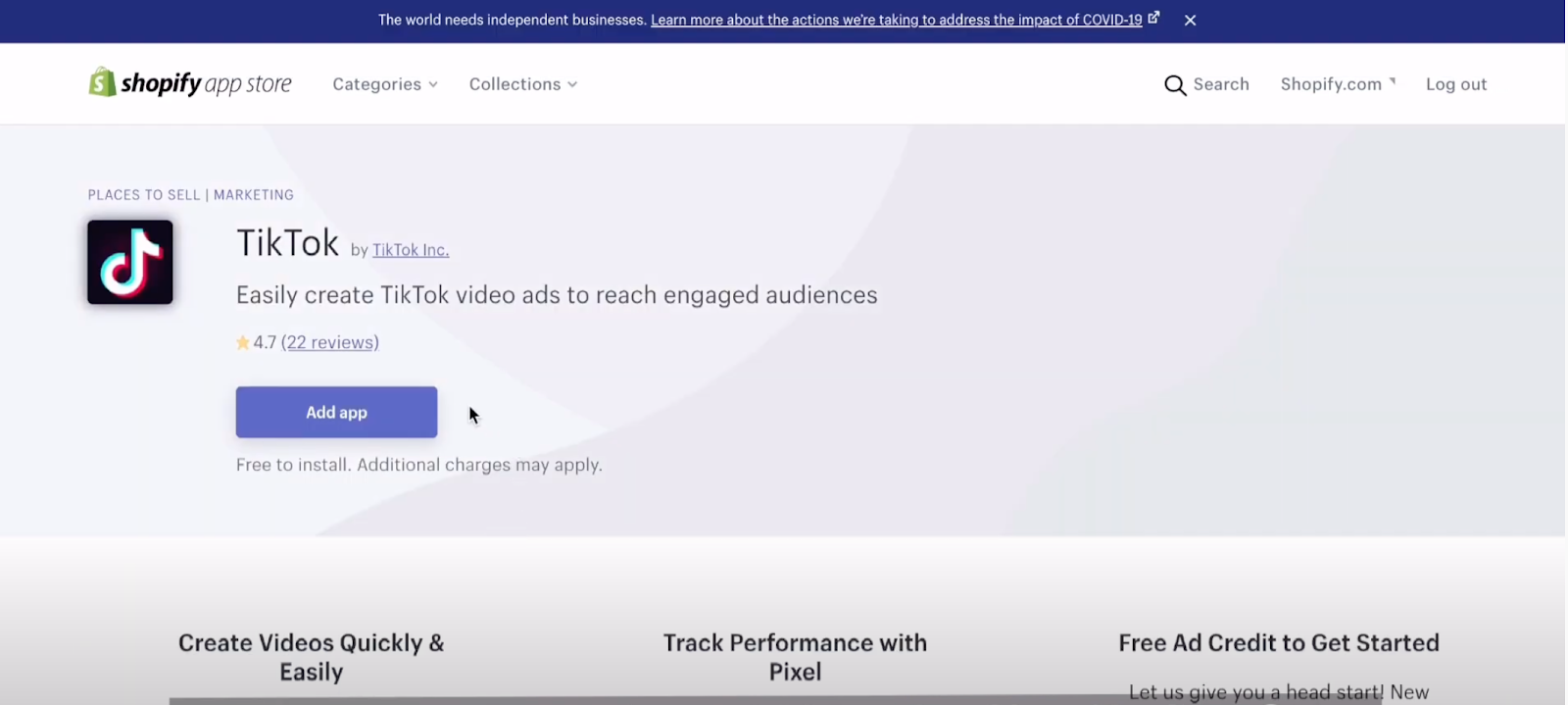Click the Search label in header
Viewport: 1568px width, 705px height.
[1221, 84]
